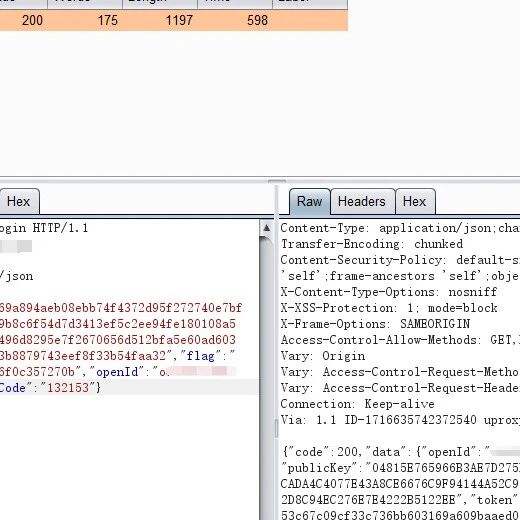Screen dimensions: 520x520
Task: Click the X-XSS-Protection header line
Action: [389, 308]
